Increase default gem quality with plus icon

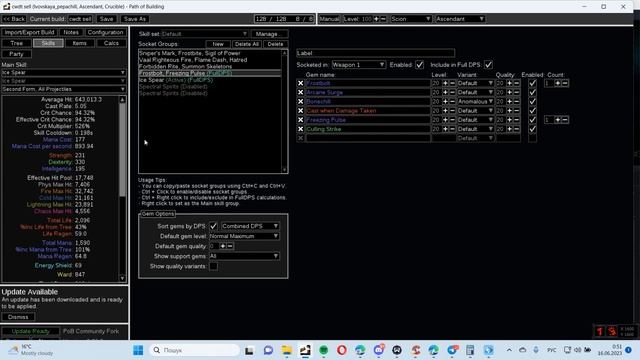tap(223, 246)
